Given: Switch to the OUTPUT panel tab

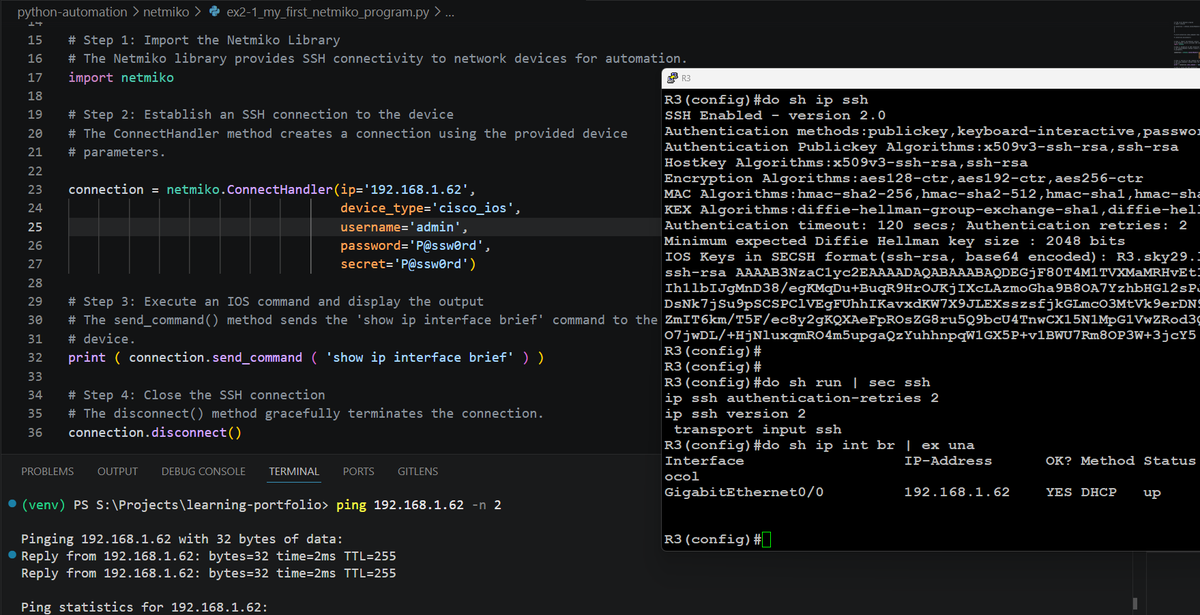Looking at the screenshot, I should tap(118, 471).
